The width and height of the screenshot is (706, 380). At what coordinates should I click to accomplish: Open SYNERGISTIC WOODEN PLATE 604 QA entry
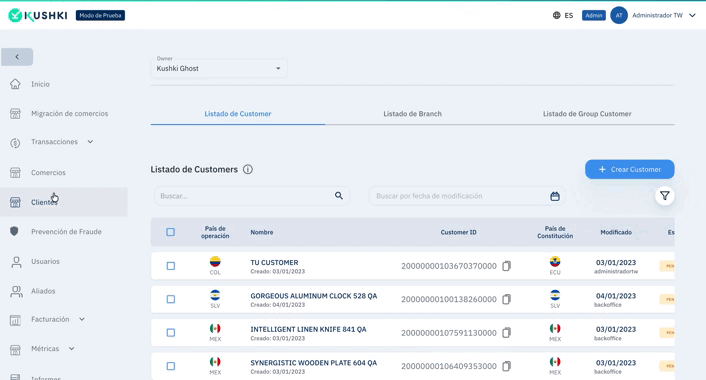[x=314, y=362]
